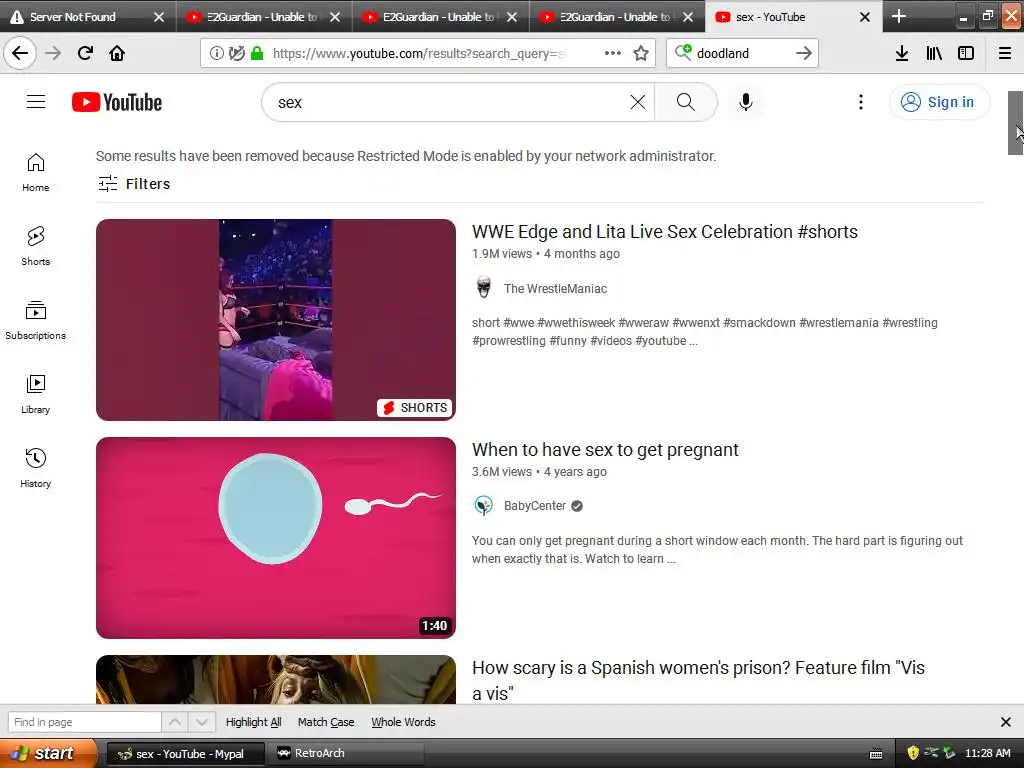Click The WrestleManiac channel avatar
Image resolution: width=1024 pixels, height=768 pixels.
(x=484, y=288)
